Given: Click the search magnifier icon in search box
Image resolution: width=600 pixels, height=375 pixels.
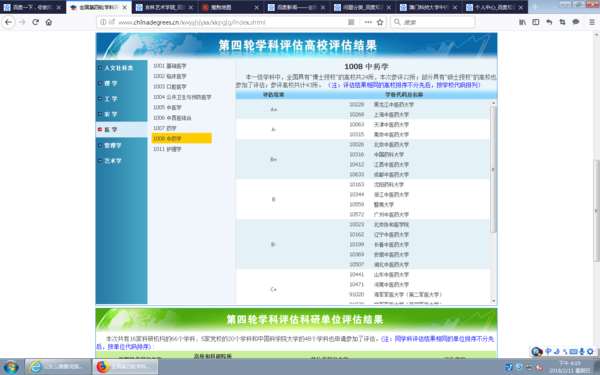Looking at the screenshot, I should pyautogui.click(x=397, y=22).
